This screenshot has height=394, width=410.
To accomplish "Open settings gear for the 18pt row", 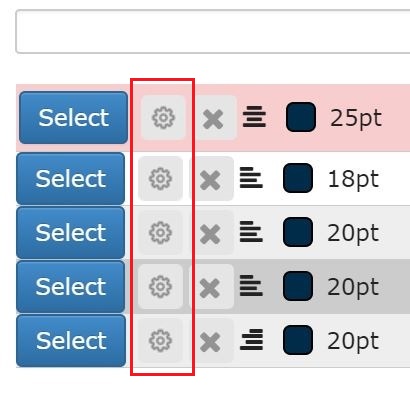I will [160, 178].
